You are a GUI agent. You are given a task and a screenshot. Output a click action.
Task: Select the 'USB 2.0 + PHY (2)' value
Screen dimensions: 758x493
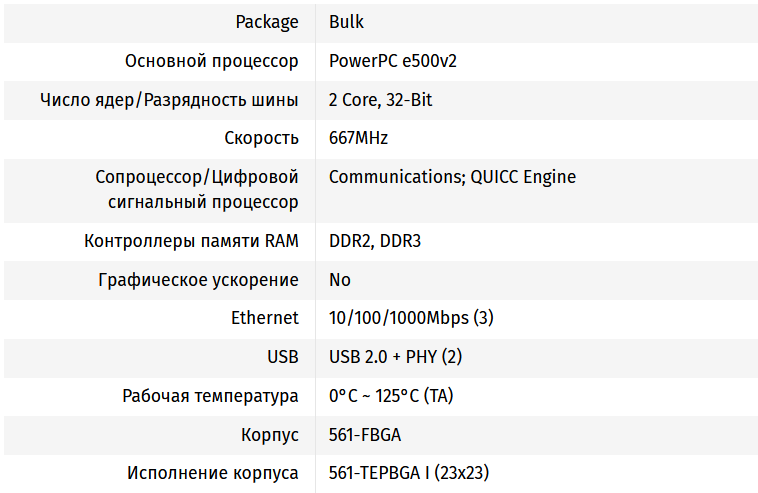[395, 357]
